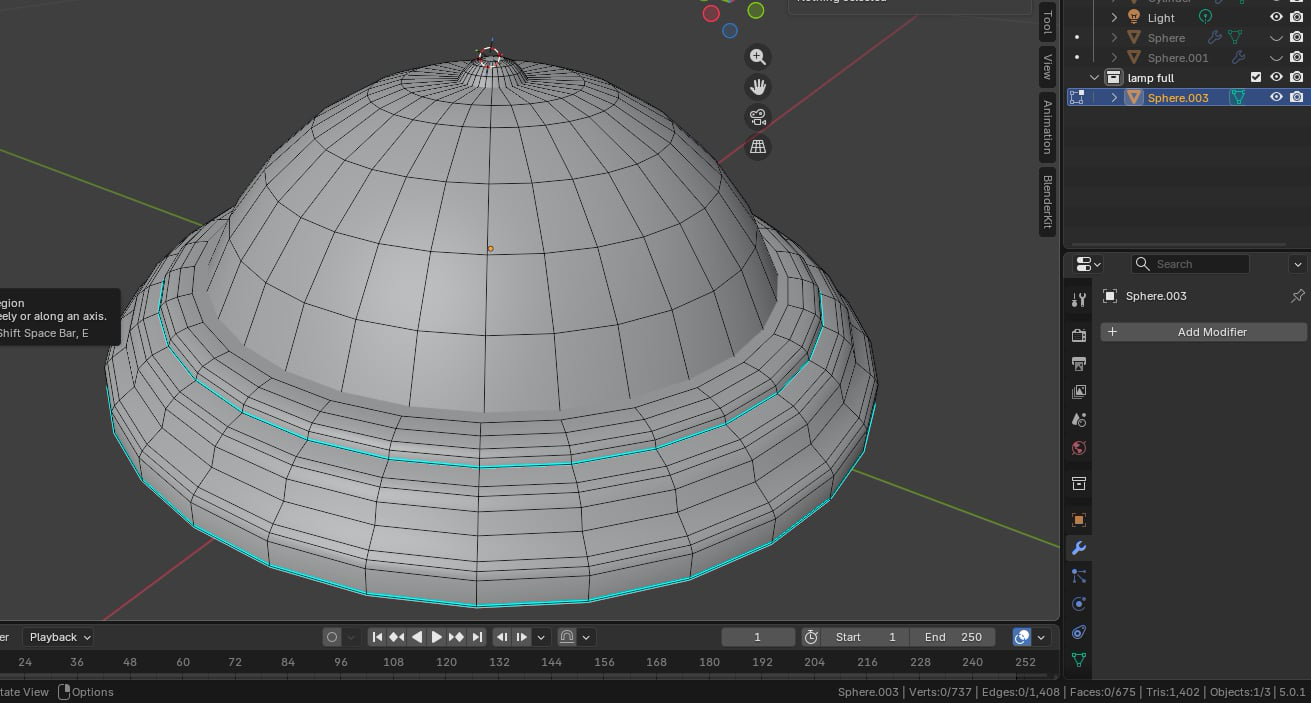Click the auto keying record circle
Viewport: 1311px width, 703px height.
point(332,637)
